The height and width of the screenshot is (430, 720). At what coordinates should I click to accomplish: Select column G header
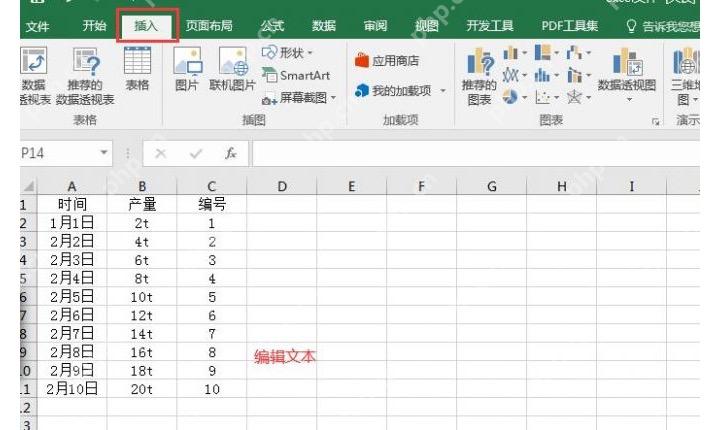pos(492,186)
